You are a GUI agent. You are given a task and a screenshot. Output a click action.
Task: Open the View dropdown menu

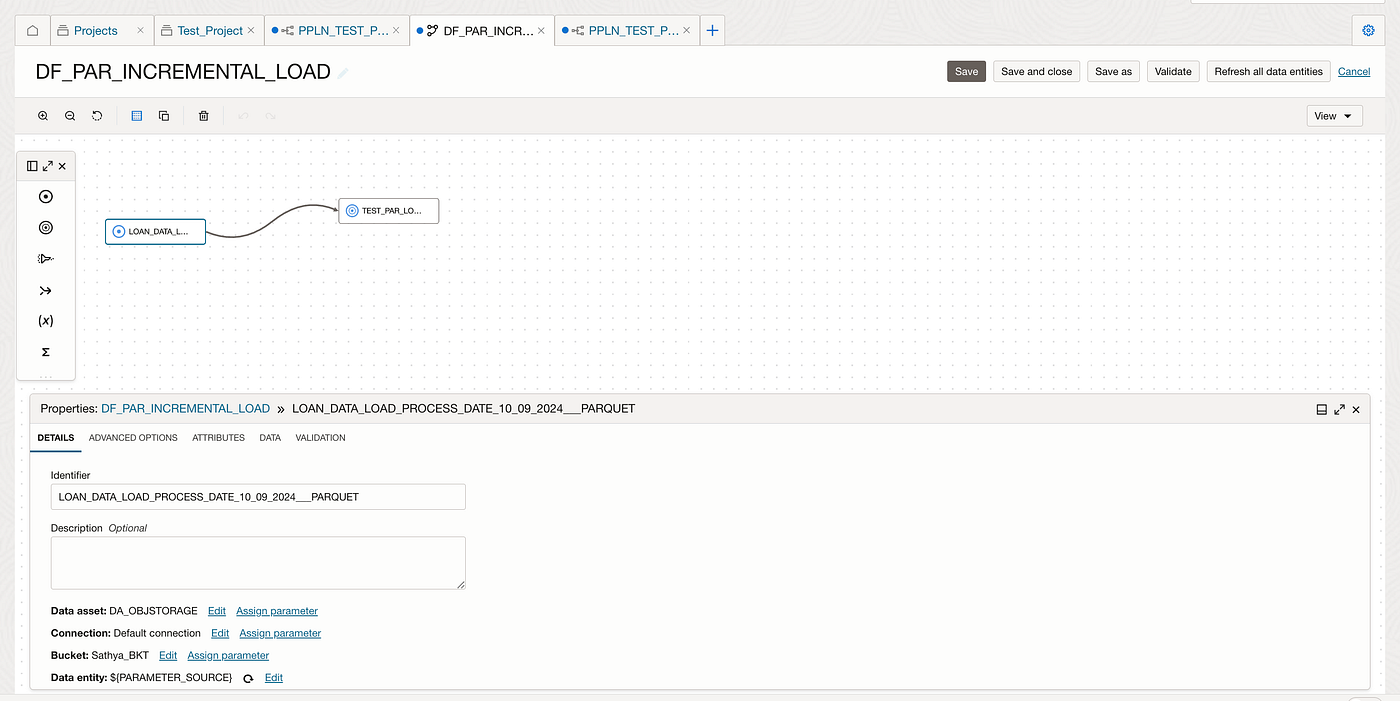(1334, 115)
